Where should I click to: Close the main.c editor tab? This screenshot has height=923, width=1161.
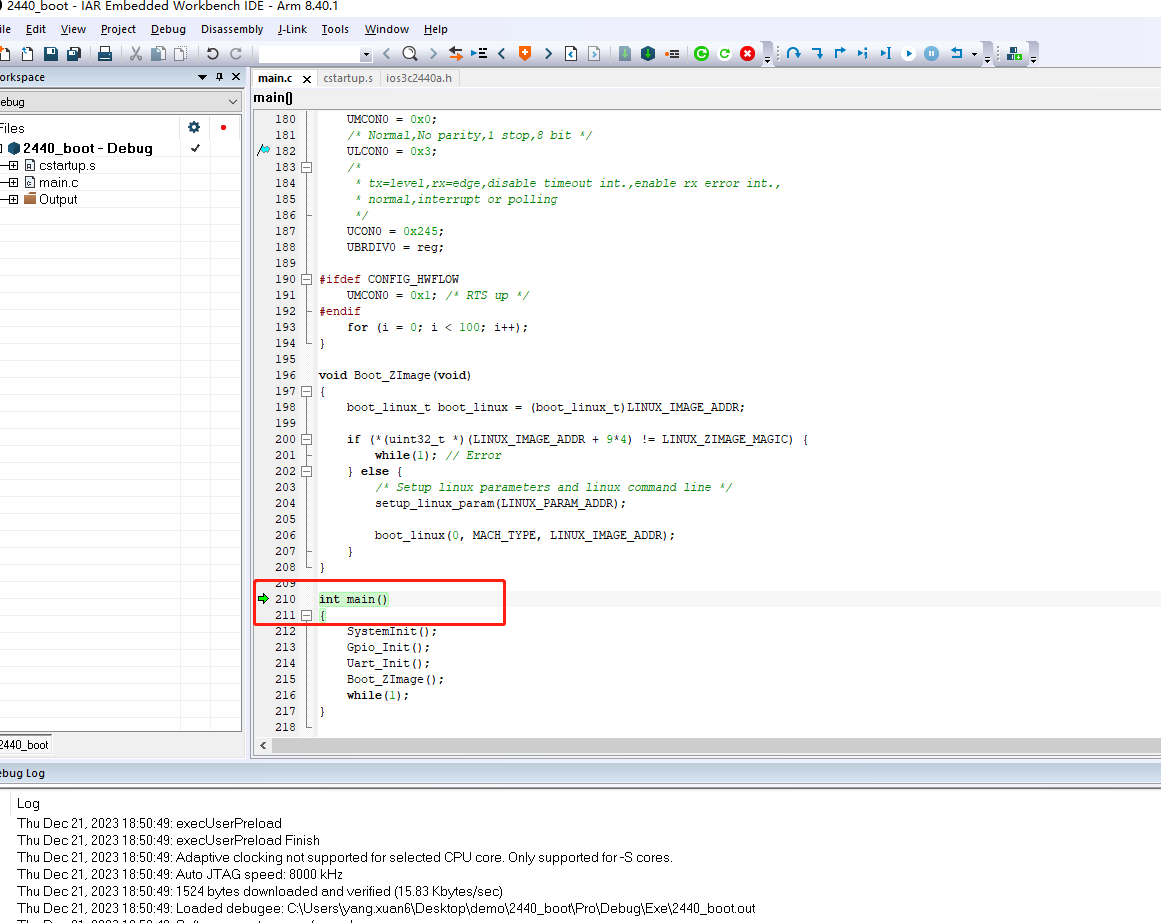306,79
